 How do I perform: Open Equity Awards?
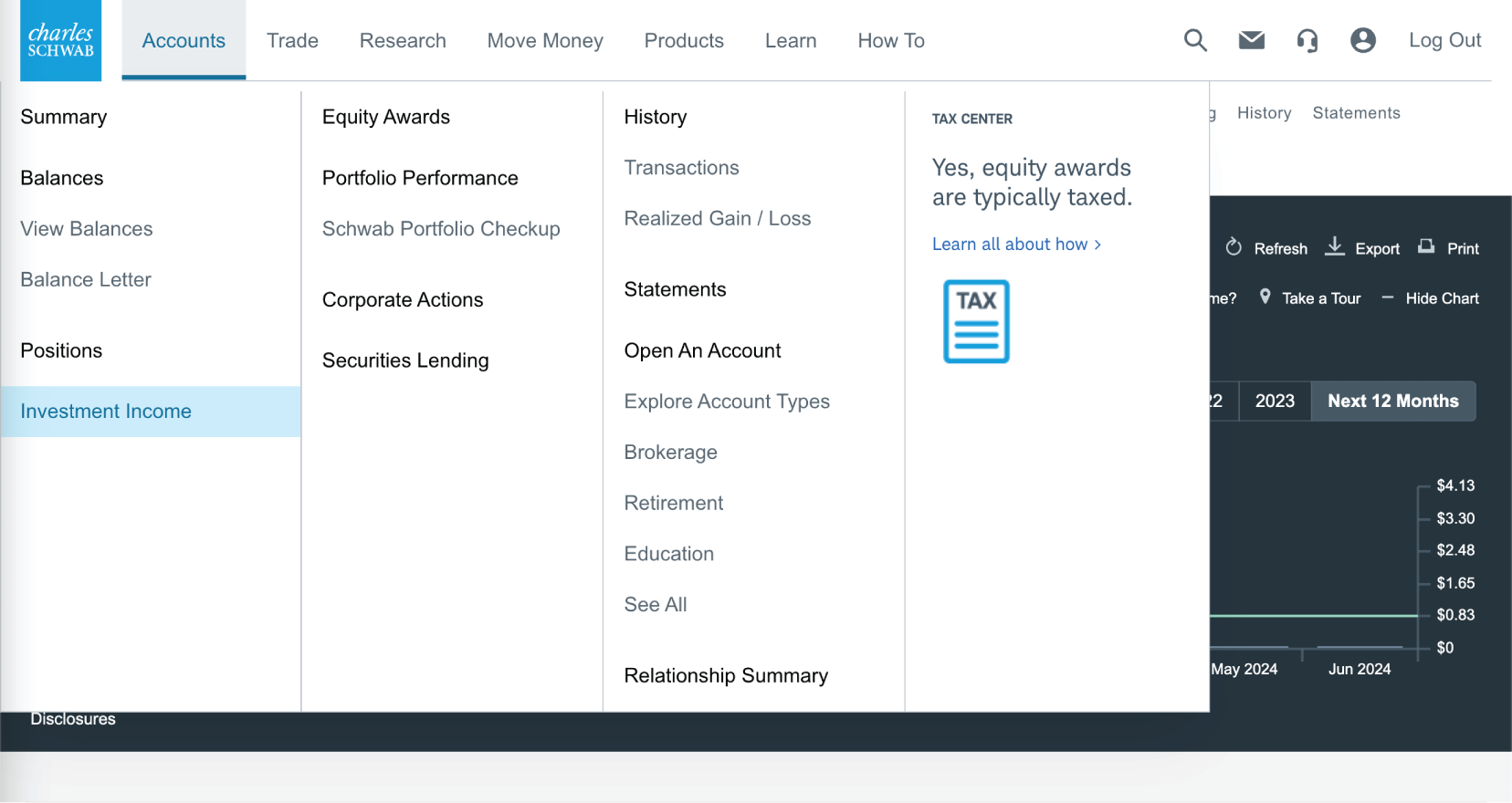pyautogui.click(x=386, y=117)
